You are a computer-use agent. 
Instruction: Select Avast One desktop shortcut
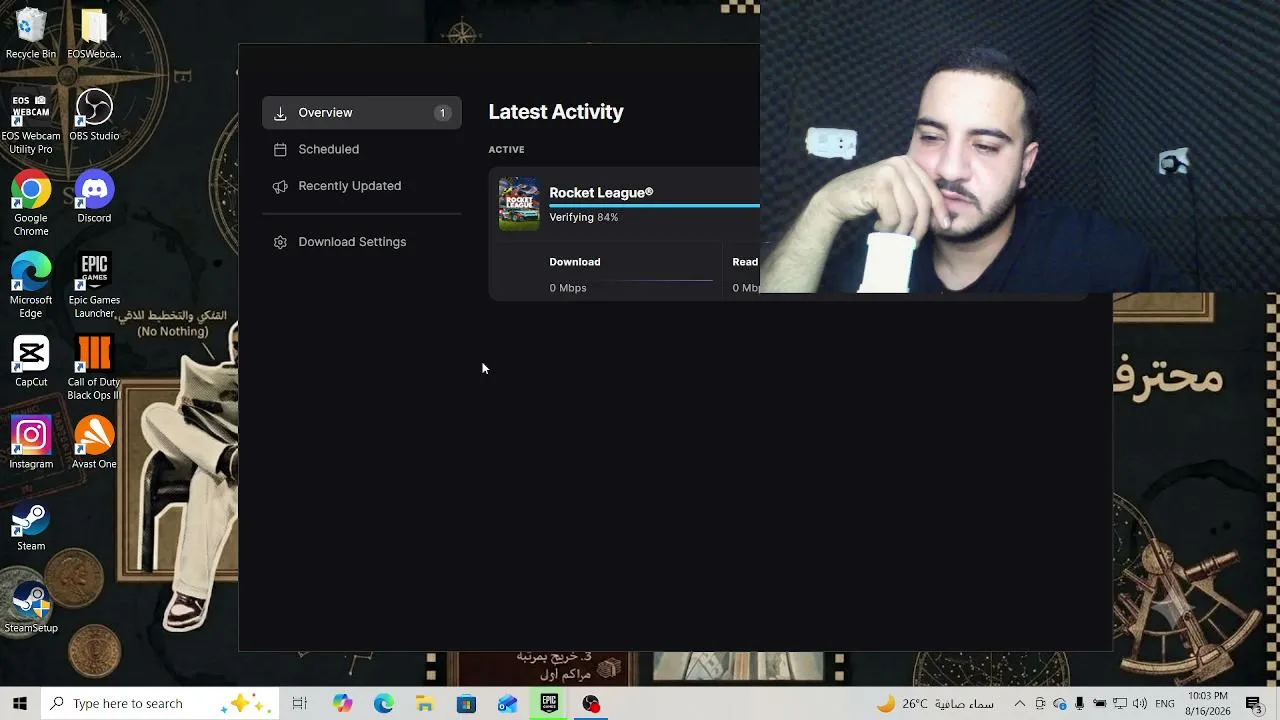coord(94,444)
